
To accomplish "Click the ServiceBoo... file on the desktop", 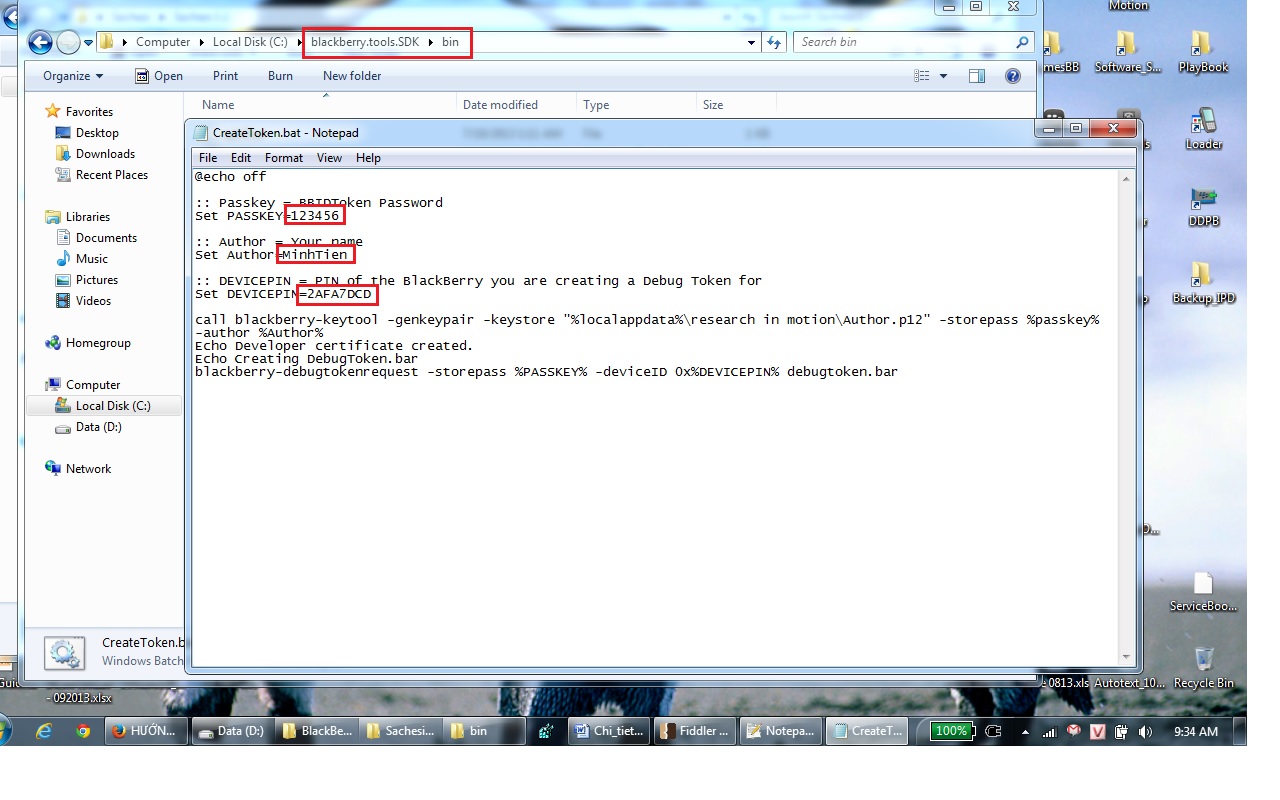I will click(1204, 591).
